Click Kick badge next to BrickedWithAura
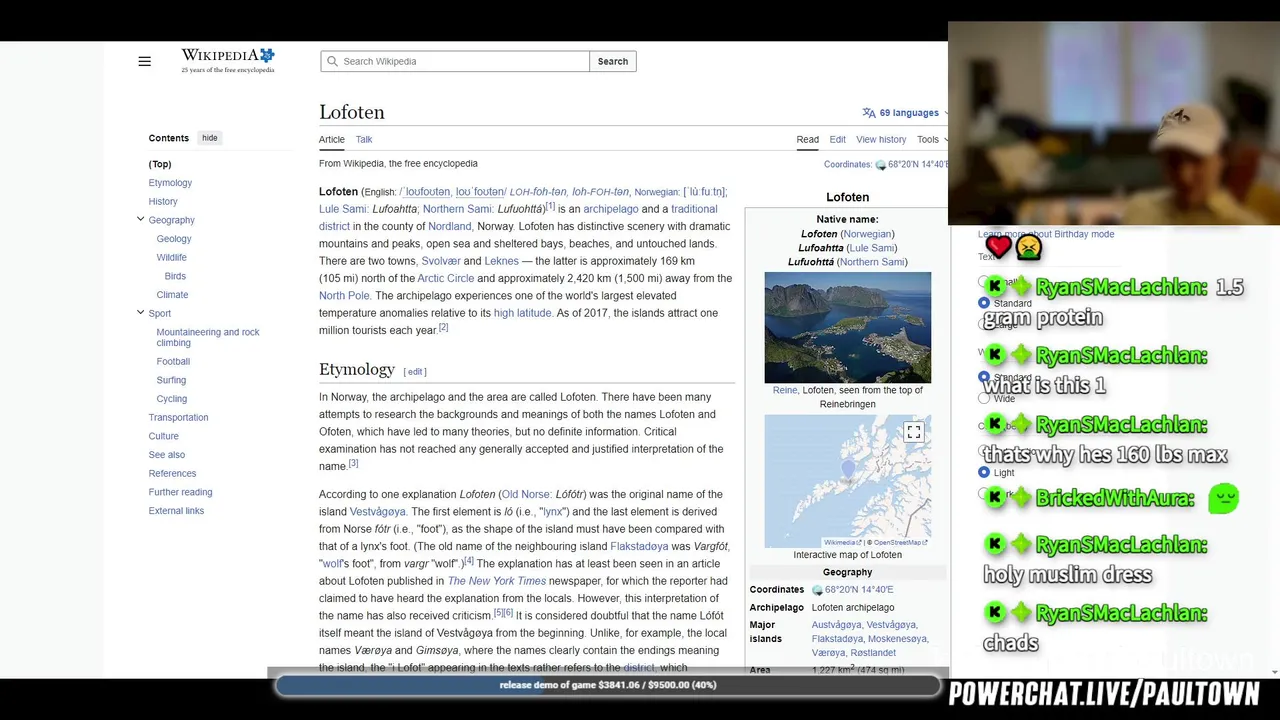The image size is (1280, 720). [995, 497]
